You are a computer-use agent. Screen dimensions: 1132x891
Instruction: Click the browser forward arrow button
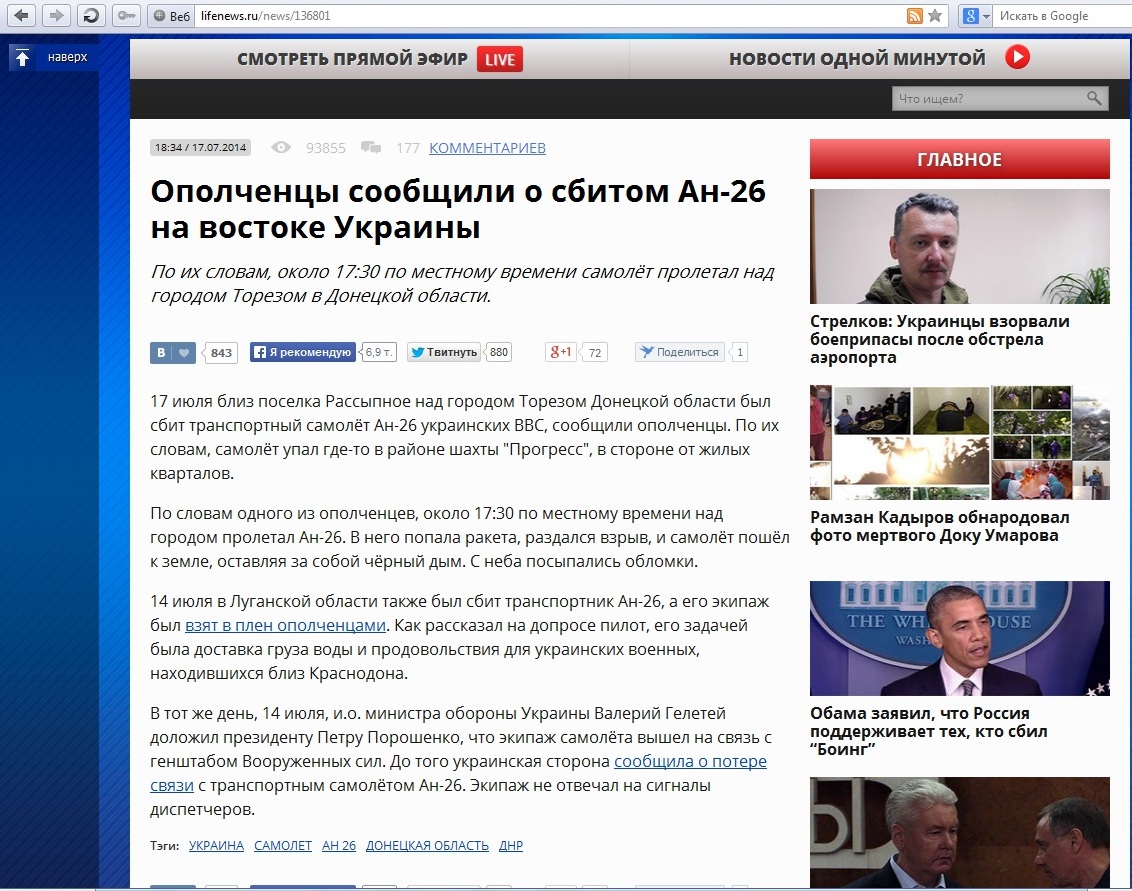[x=56, y=15]
